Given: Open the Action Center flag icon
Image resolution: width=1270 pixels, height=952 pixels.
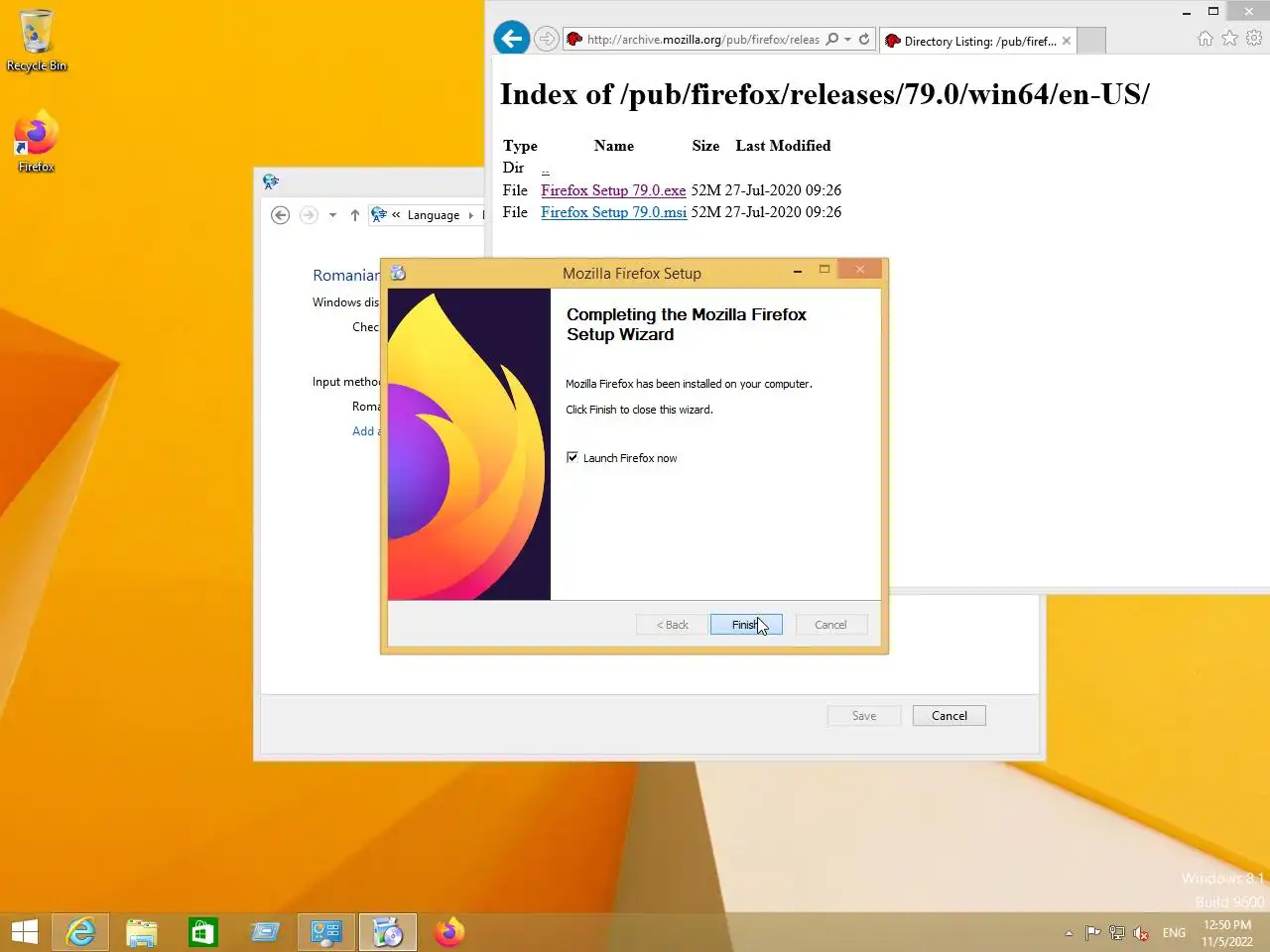Looking at the screenshot, I should (x=1092, y=933).
